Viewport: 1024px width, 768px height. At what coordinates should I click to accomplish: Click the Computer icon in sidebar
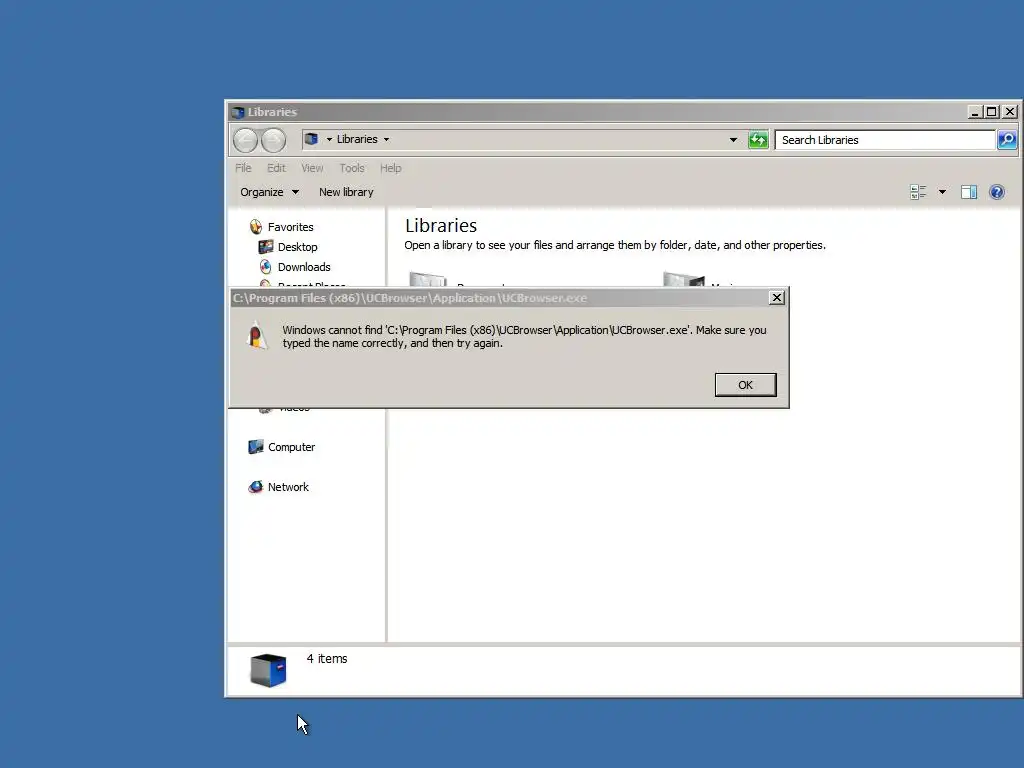pos(255,447)
